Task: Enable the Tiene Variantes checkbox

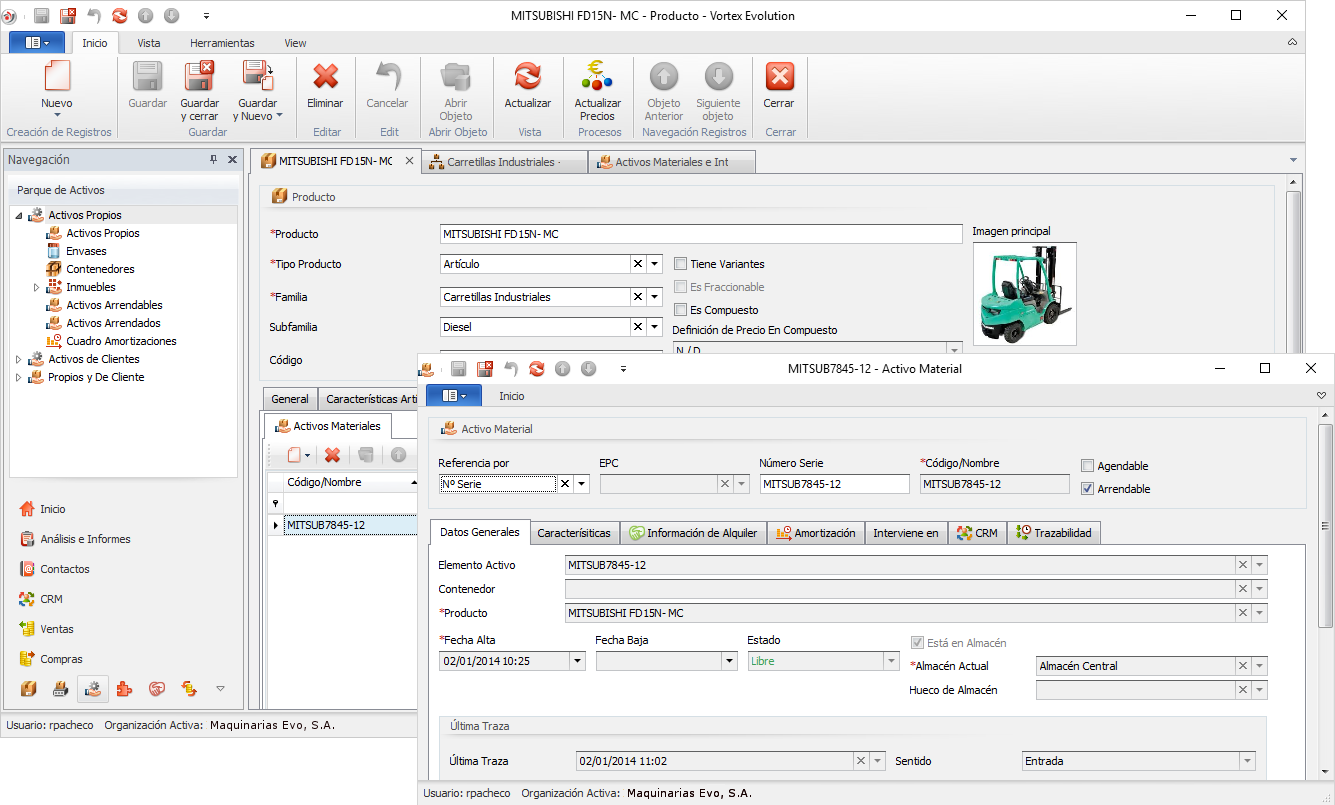Action: pos(681,264)
